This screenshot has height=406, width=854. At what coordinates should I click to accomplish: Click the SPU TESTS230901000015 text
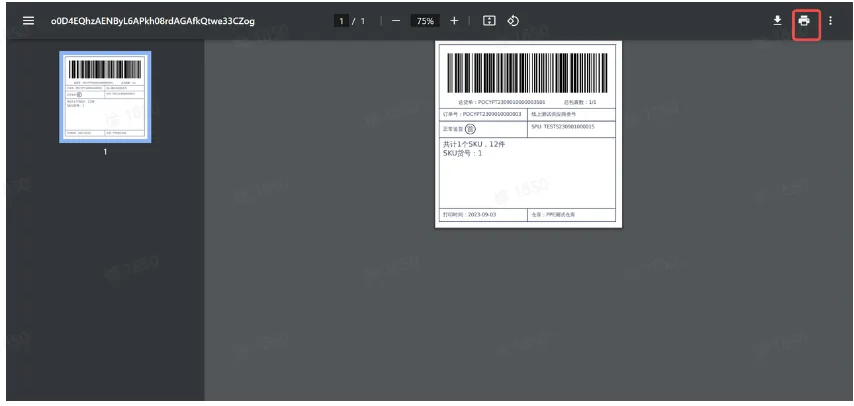click(563, 126)
